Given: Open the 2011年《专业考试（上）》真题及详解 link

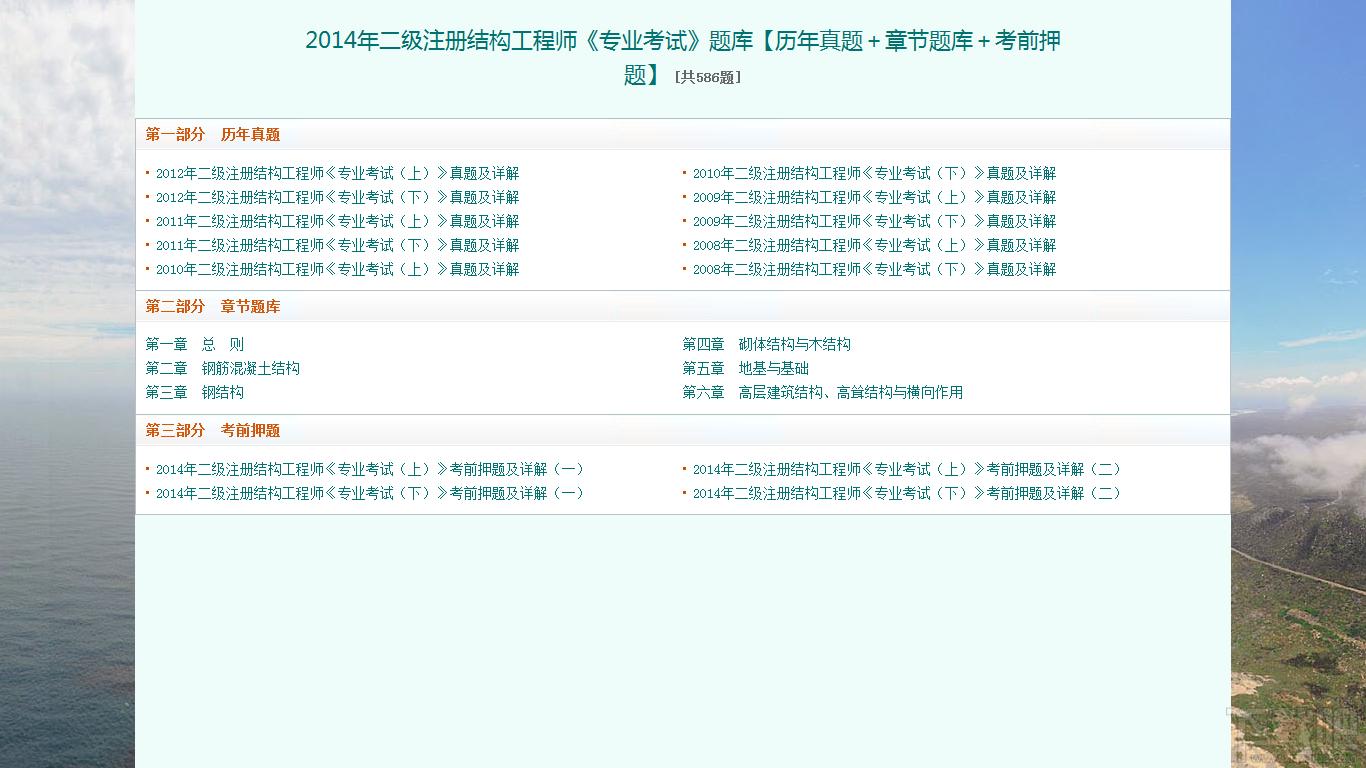Looking at the screenshot, I should (337, 220).
